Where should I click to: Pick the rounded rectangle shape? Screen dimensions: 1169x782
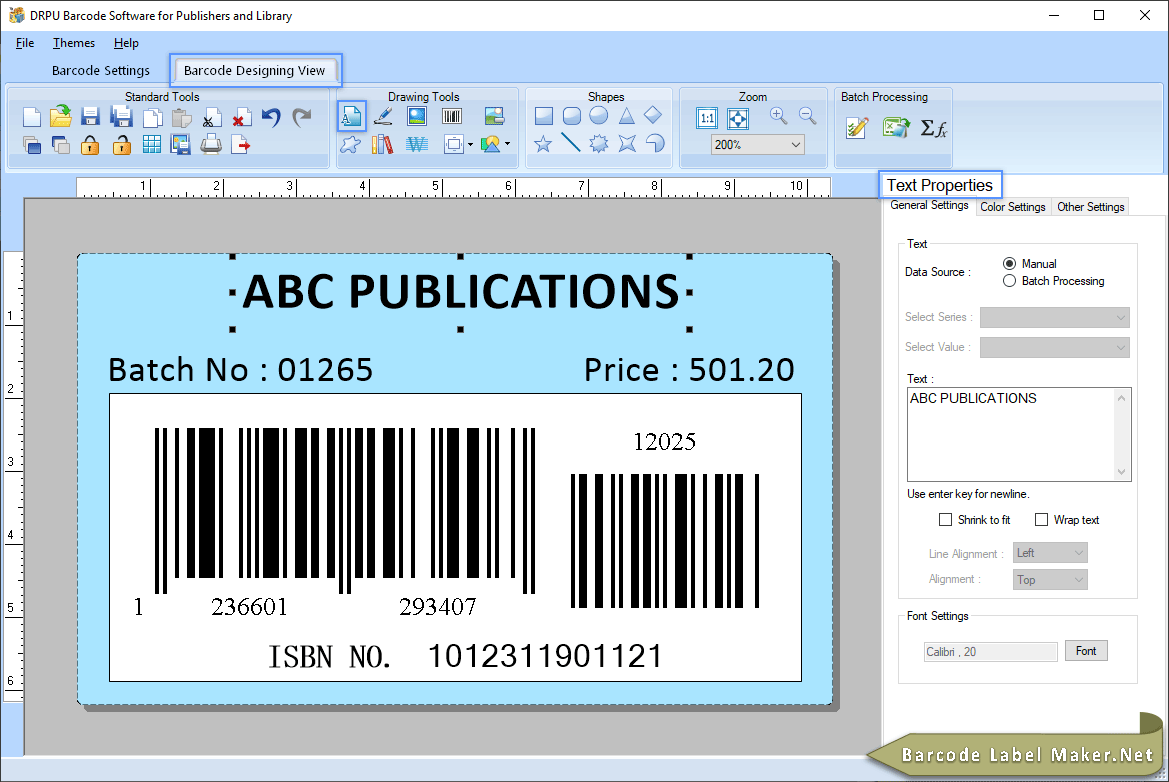coord(572,116)
